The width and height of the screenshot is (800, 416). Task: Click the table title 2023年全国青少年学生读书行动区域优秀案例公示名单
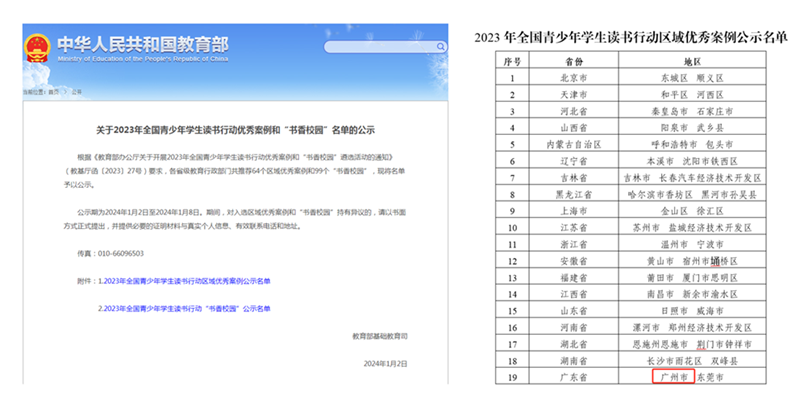click(631, 38)
